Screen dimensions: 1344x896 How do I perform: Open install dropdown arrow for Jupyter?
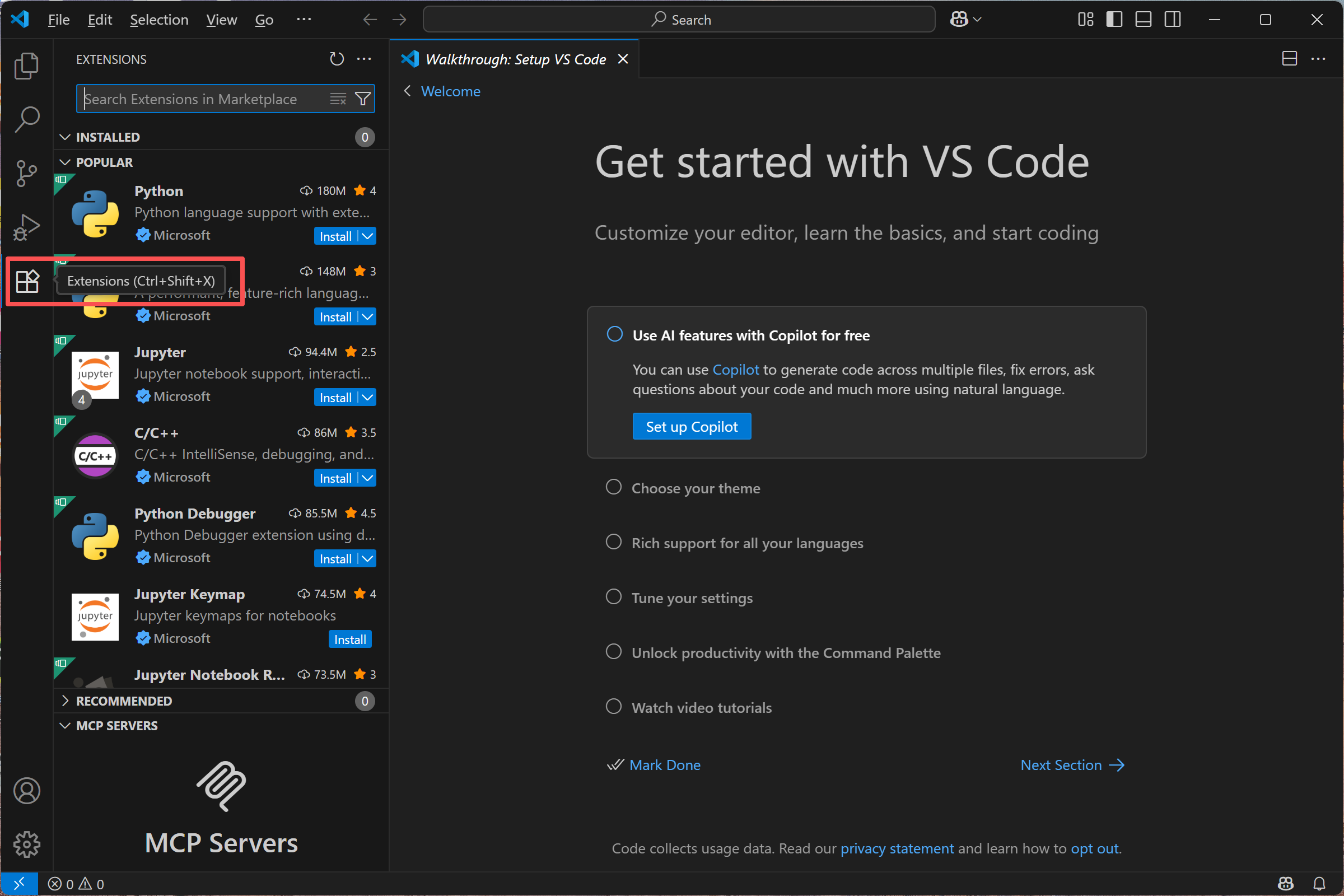(367, 397)
